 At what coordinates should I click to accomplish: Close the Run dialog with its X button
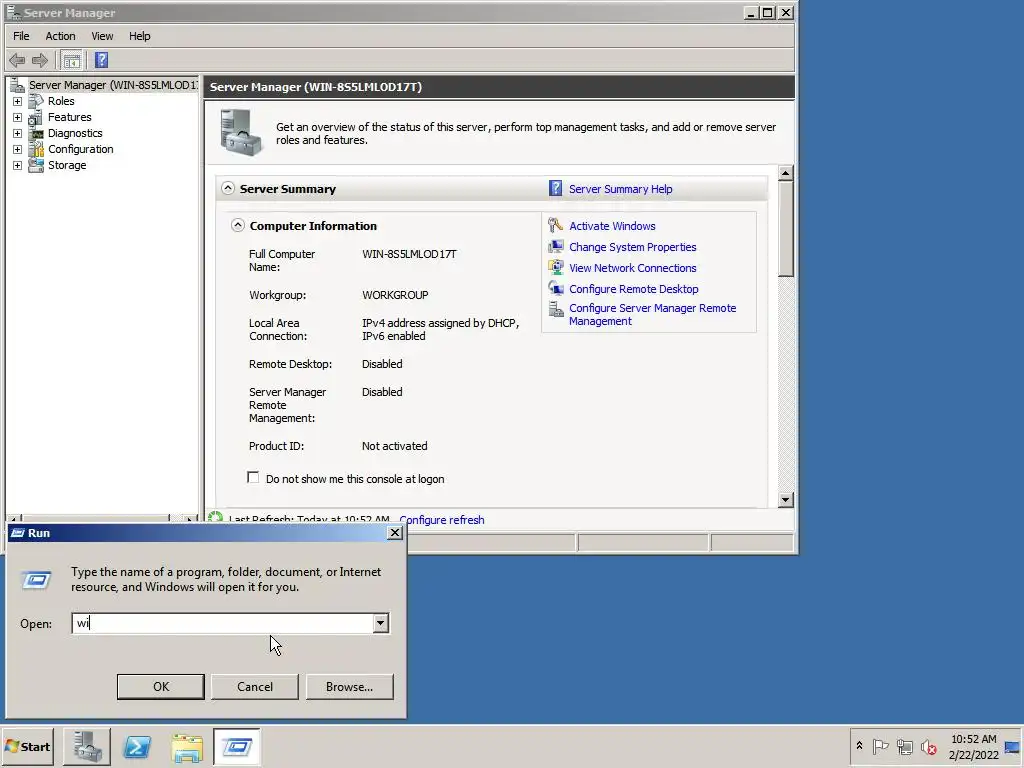pos(394,533)
